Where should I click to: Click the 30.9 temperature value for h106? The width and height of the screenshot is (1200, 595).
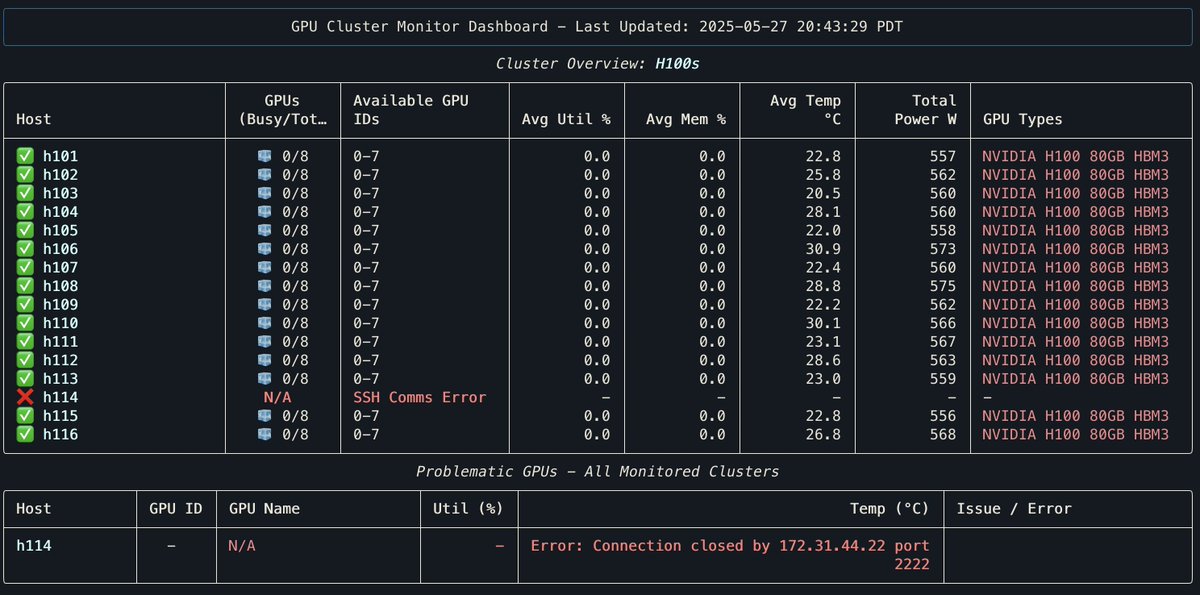(824, 249)
